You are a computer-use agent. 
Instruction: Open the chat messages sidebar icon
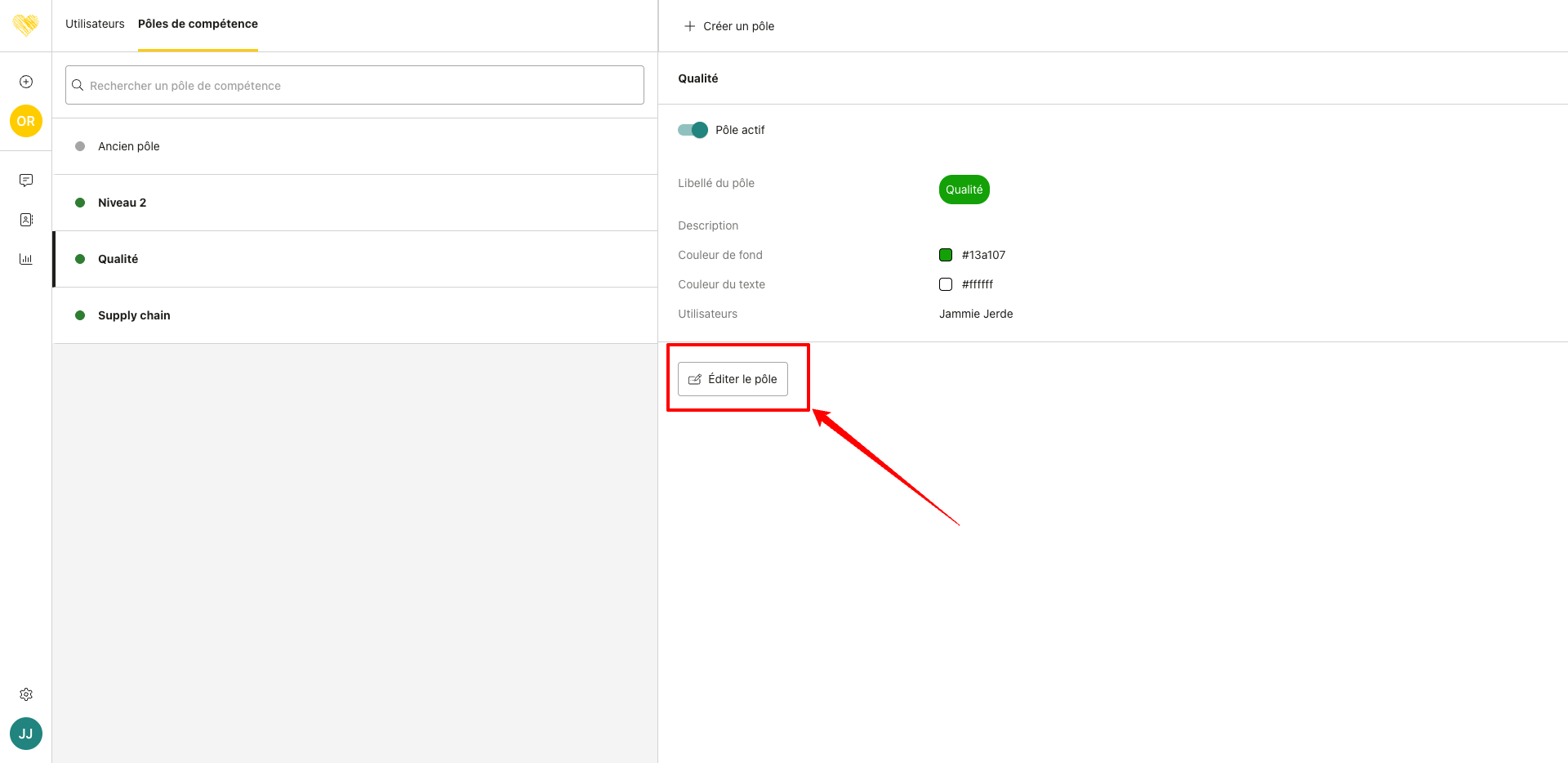click(x=26, y=180)
